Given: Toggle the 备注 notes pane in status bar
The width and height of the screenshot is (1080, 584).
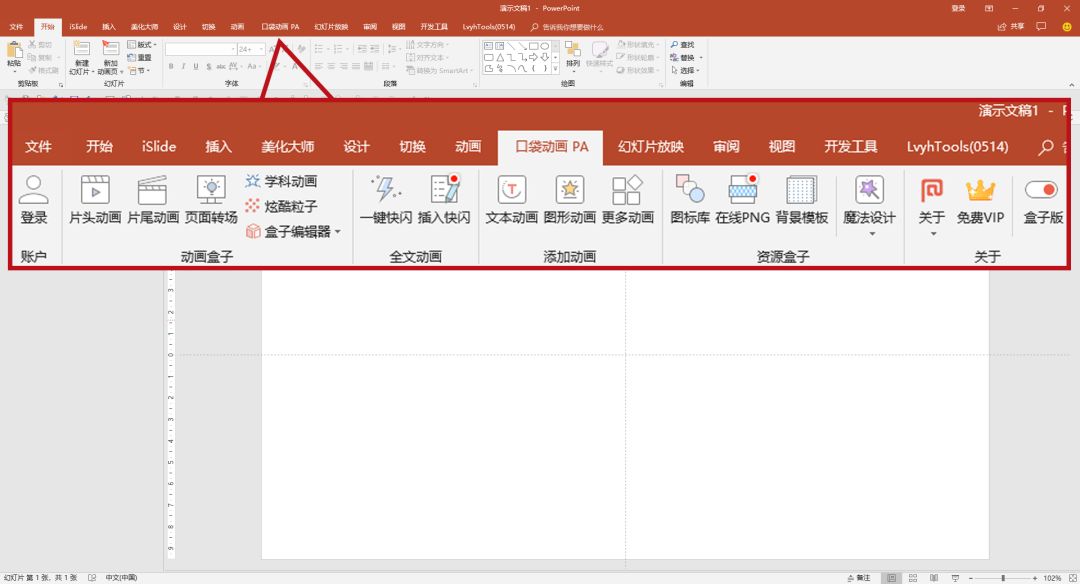Looking at the screenshot, I should pos(863,576).
